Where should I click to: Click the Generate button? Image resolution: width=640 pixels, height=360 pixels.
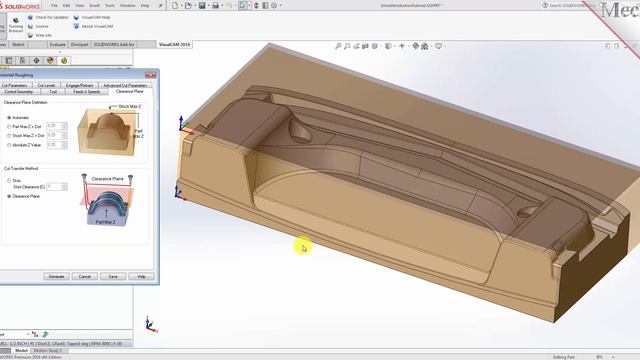56,276
